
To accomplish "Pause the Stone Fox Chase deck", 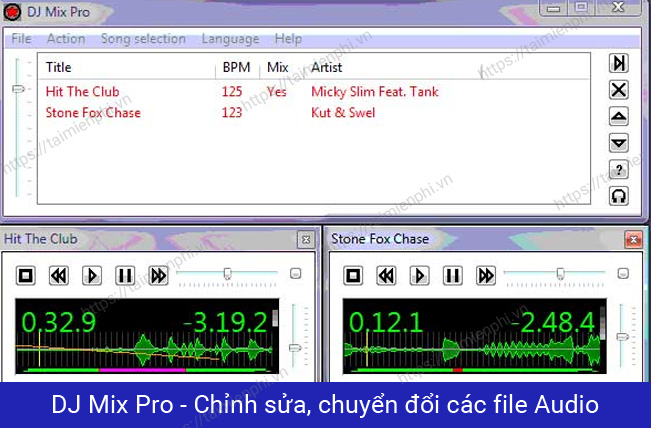I will pyautogui.click(x=453, y=276).
